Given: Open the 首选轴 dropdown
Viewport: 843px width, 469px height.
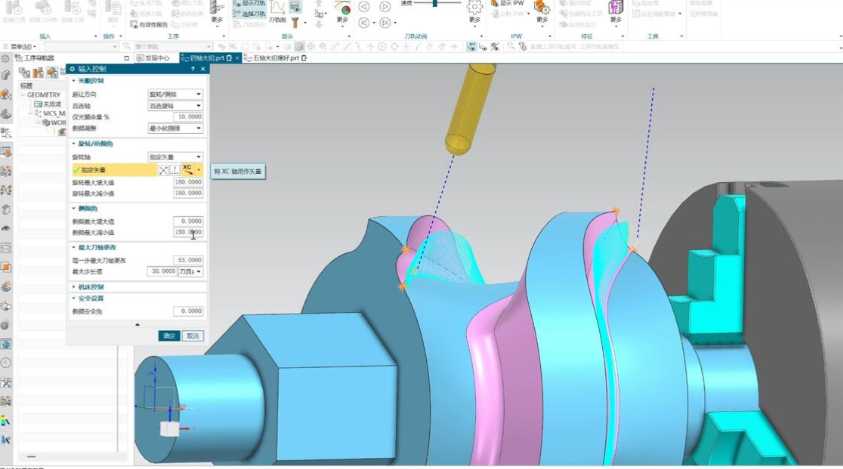Looking at the screenshot, I should 175,106.
